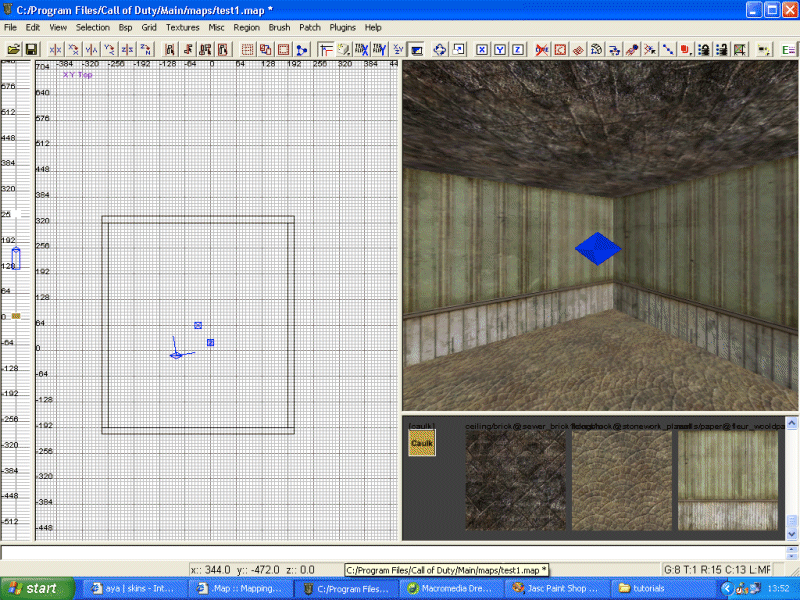This screenshot has height=600, width=800.
Task: Toggle the X axis lock button
Action: point(482,49)
